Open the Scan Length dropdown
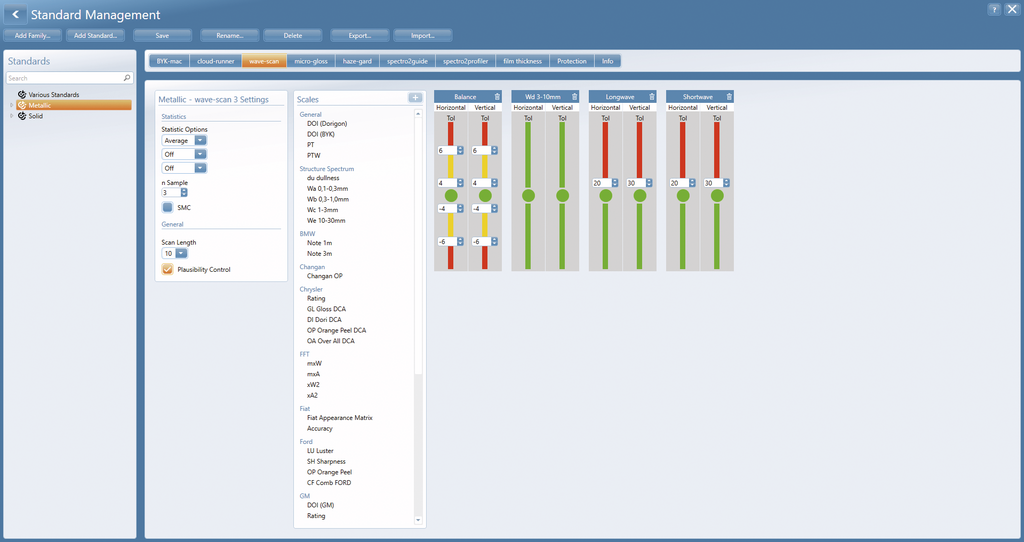 (174, 253)
